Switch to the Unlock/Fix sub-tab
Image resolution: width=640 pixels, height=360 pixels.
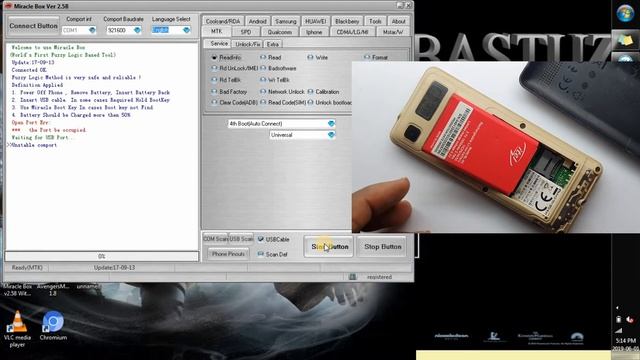tap(248, 44)
